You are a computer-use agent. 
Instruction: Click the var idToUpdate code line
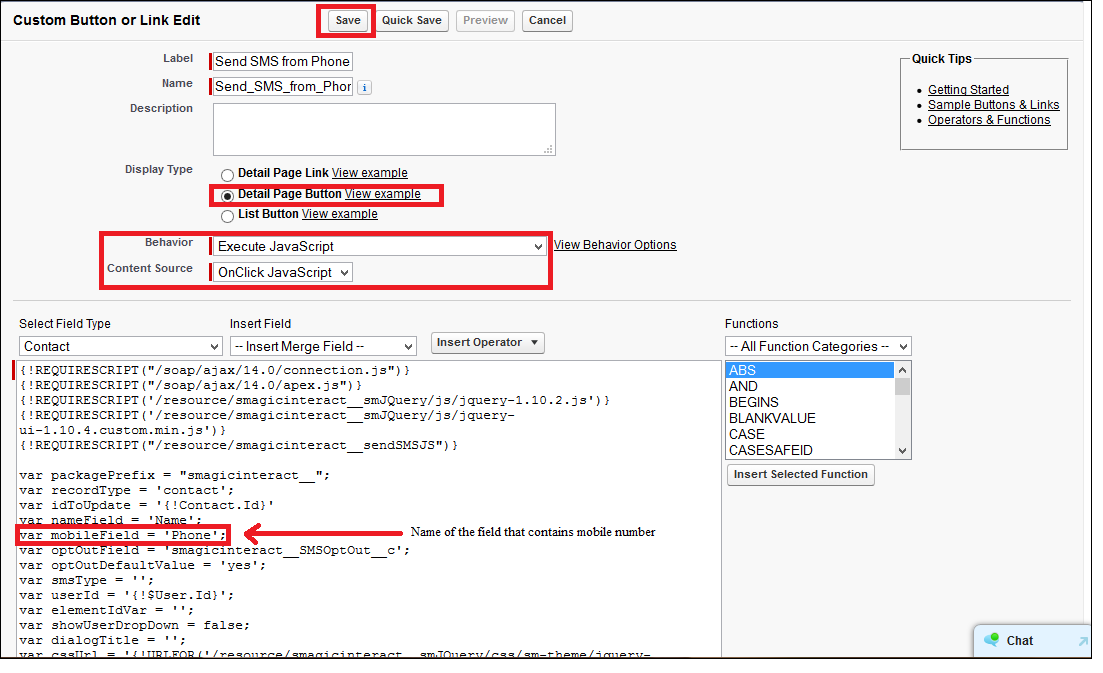click(146, 505)
